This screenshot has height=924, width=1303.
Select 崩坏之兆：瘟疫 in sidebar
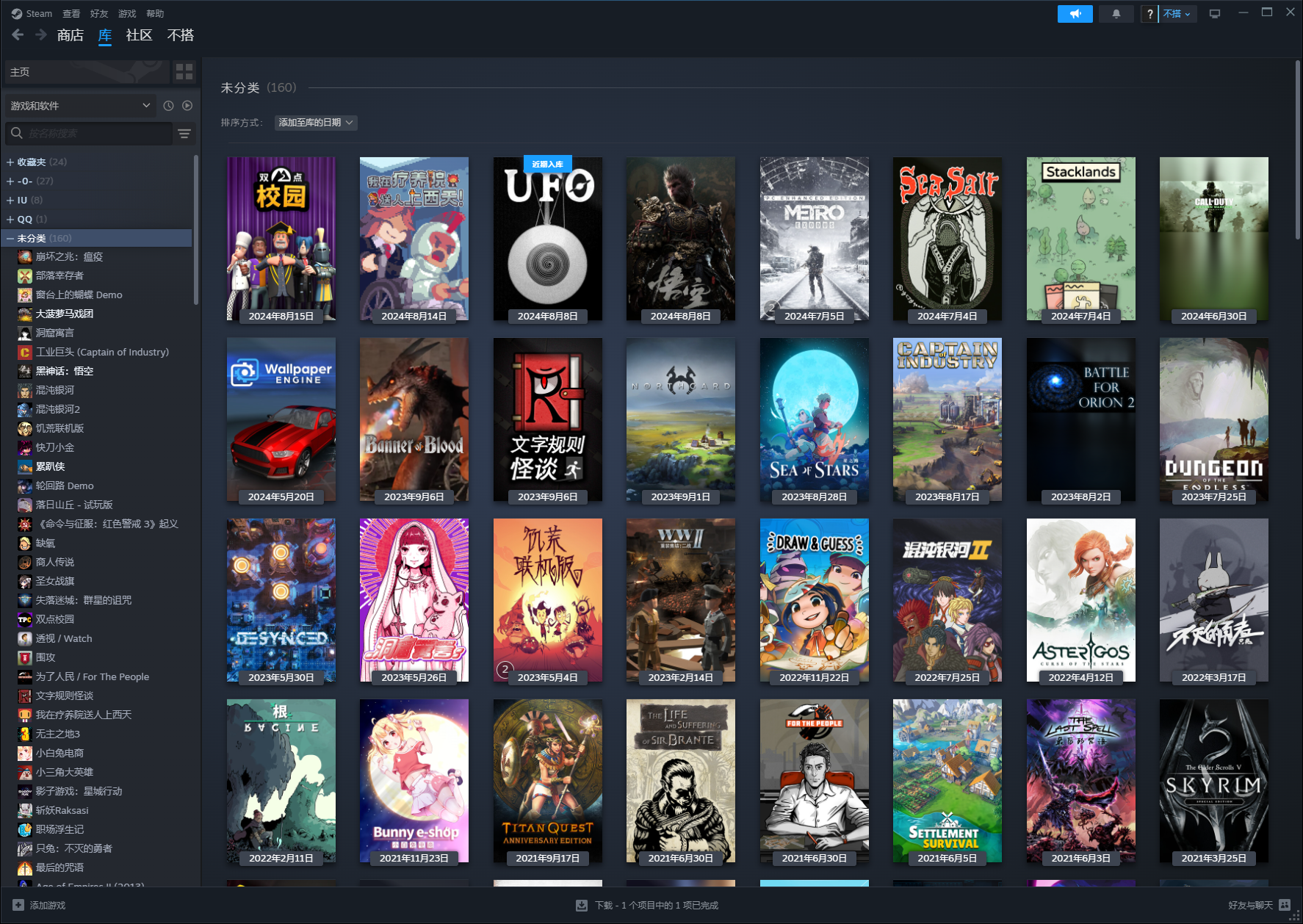point(98,256)
